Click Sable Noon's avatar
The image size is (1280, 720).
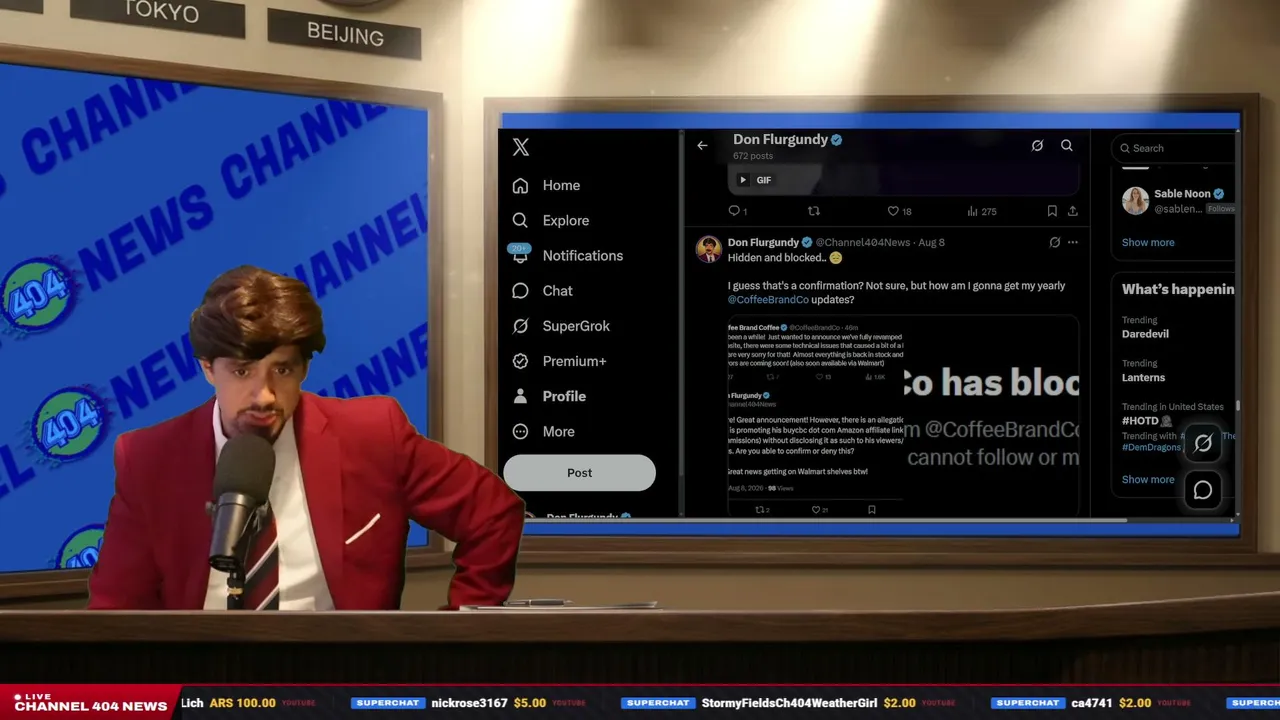(1135, 200)
